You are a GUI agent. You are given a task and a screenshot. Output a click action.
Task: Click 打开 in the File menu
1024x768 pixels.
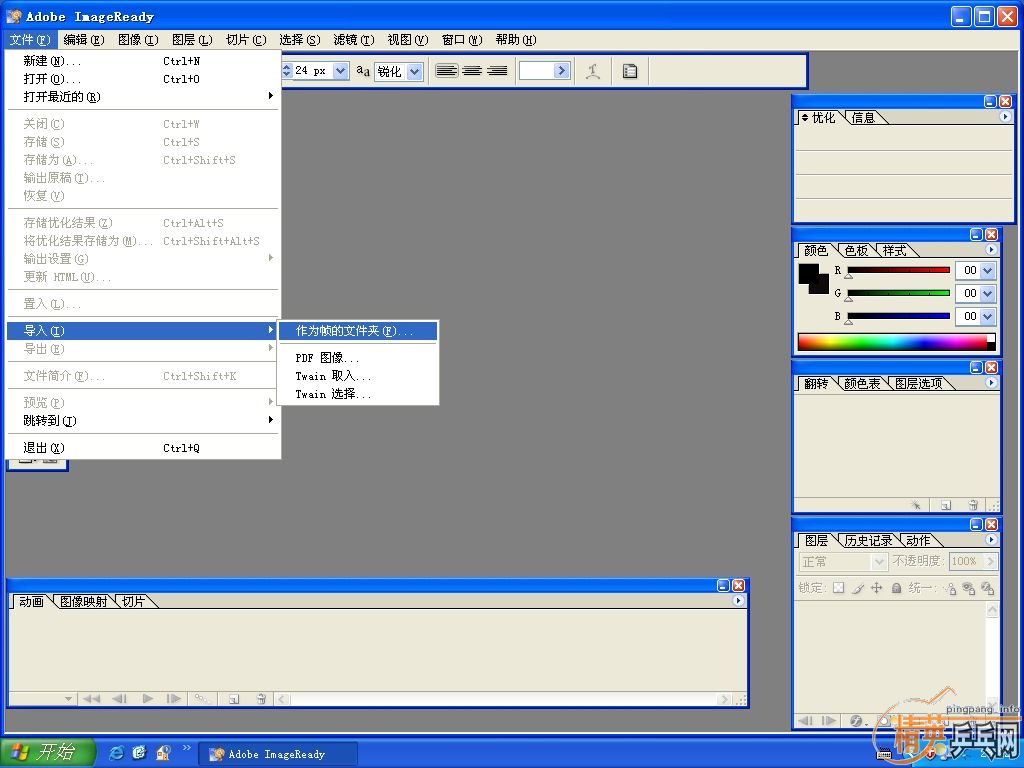[x=143, y=79]
